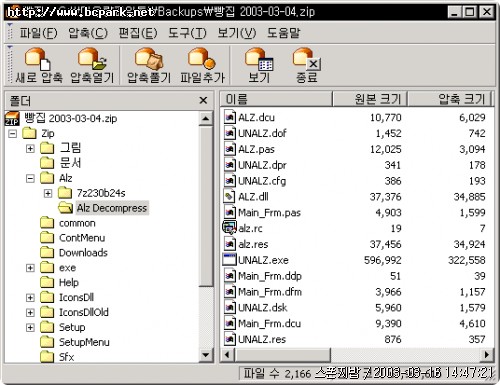Open the 도움말 menu

coord(283,33)
